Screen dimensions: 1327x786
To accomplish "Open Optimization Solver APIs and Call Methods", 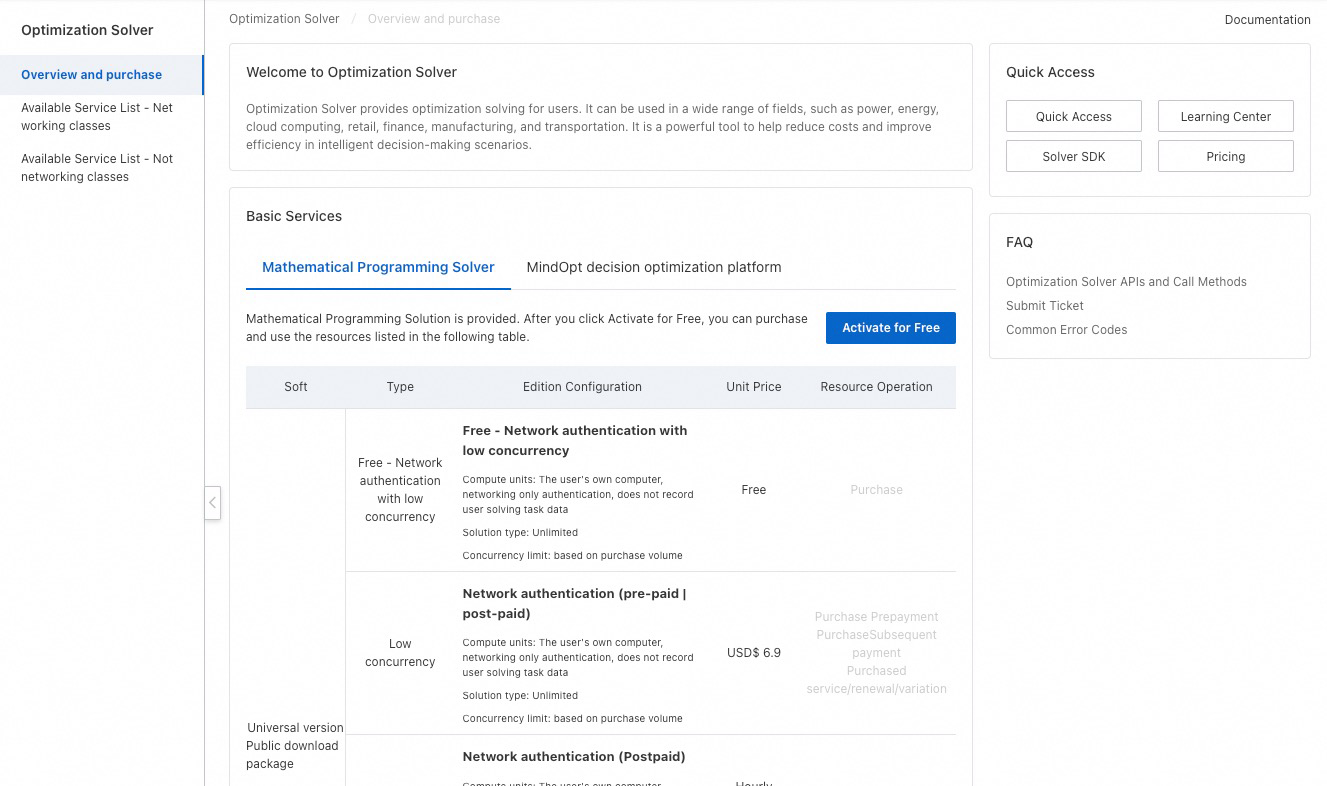I will [x=1126, y=282].
